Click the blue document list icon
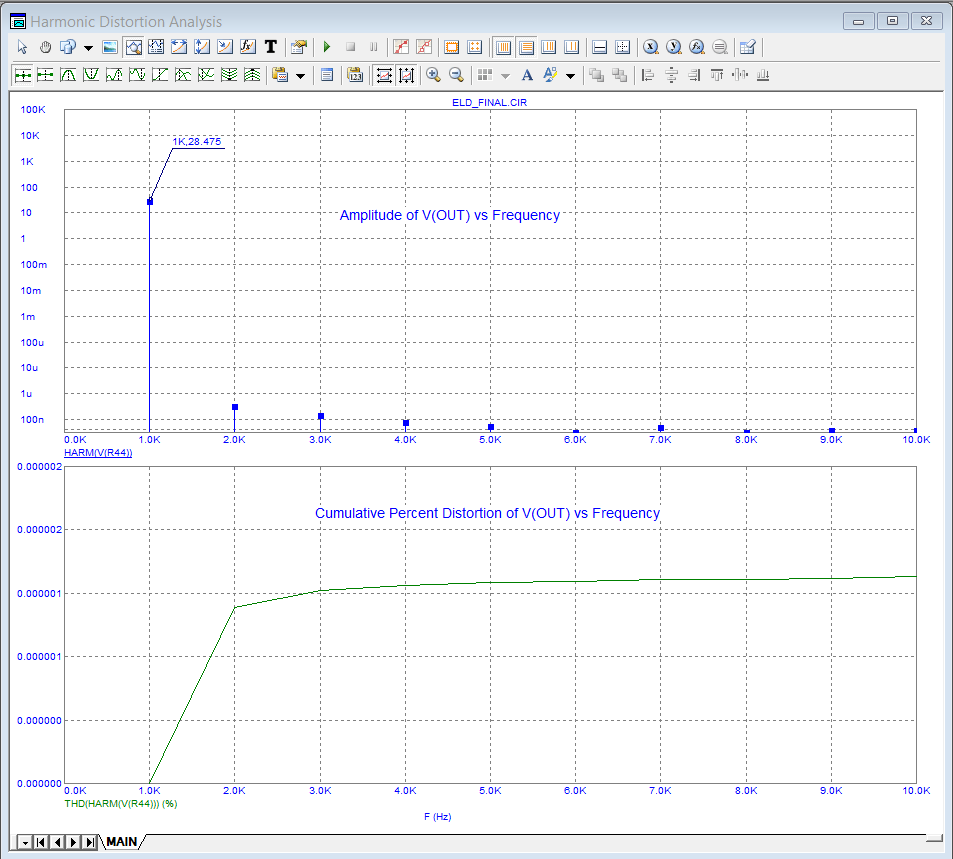This screenshot has width=953, height=859. click(x=327, y=75)
